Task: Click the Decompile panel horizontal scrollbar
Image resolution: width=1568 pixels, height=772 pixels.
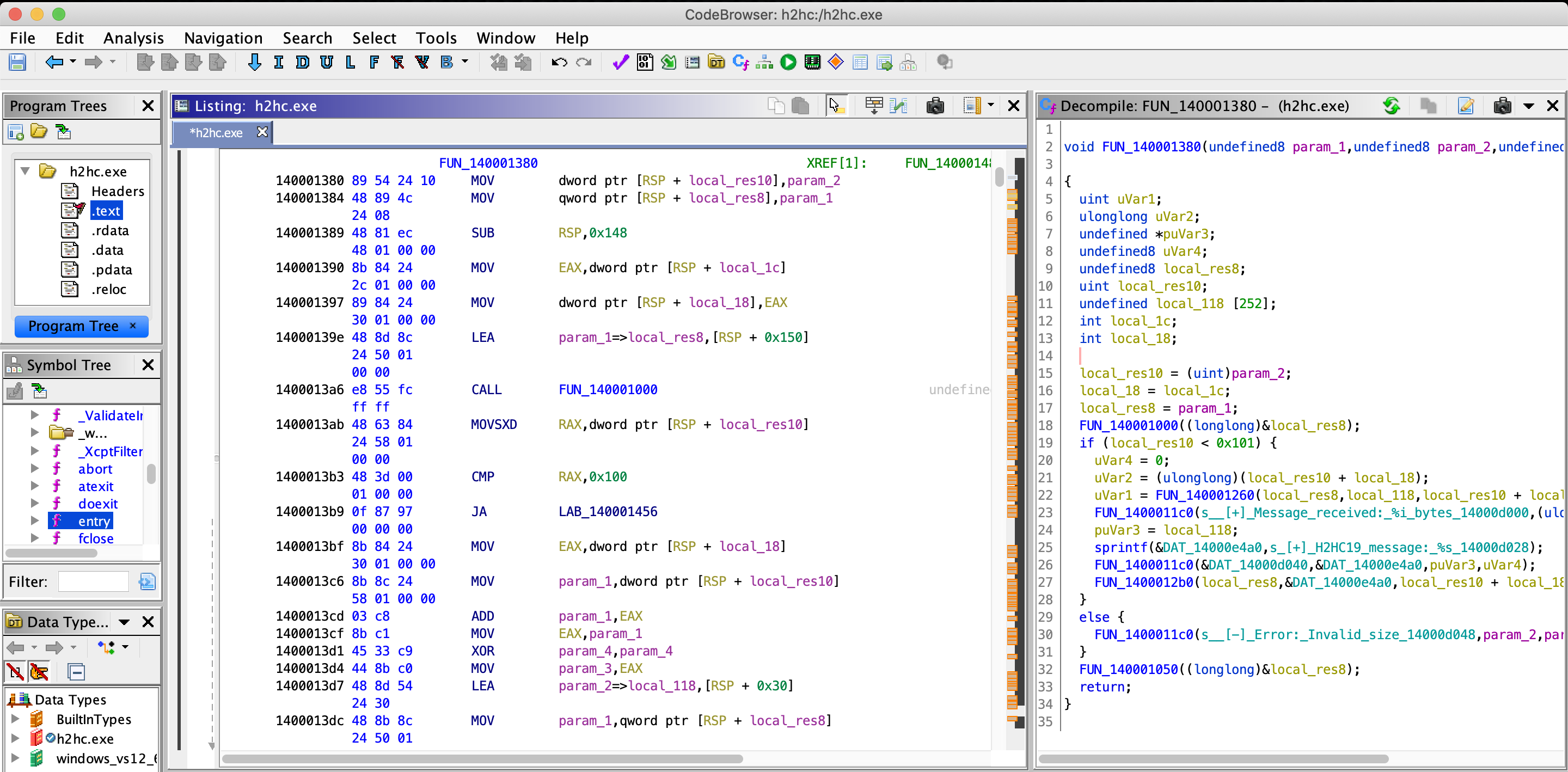Action: pyautogui.click(x=1213, y=758)
